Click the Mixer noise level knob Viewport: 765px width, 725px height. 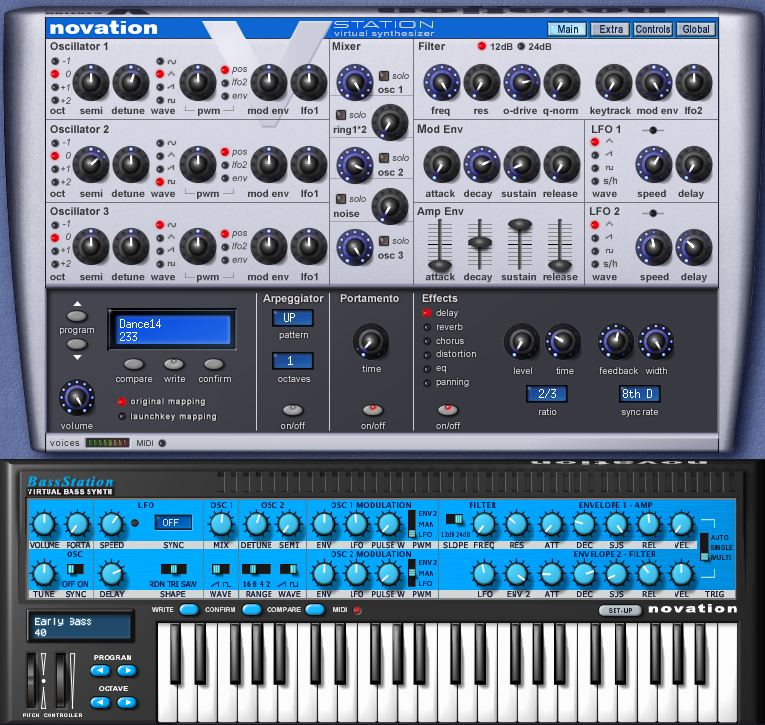(x=390, y=206)
